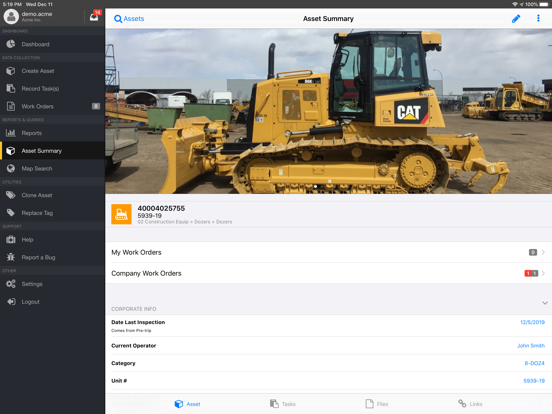Click the Settings gears icon

pos(11,284)
